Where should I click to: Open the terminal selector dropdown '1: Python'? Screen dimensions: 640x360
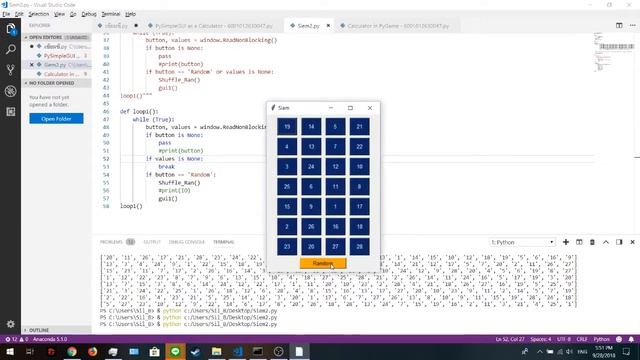pos(522,242)
